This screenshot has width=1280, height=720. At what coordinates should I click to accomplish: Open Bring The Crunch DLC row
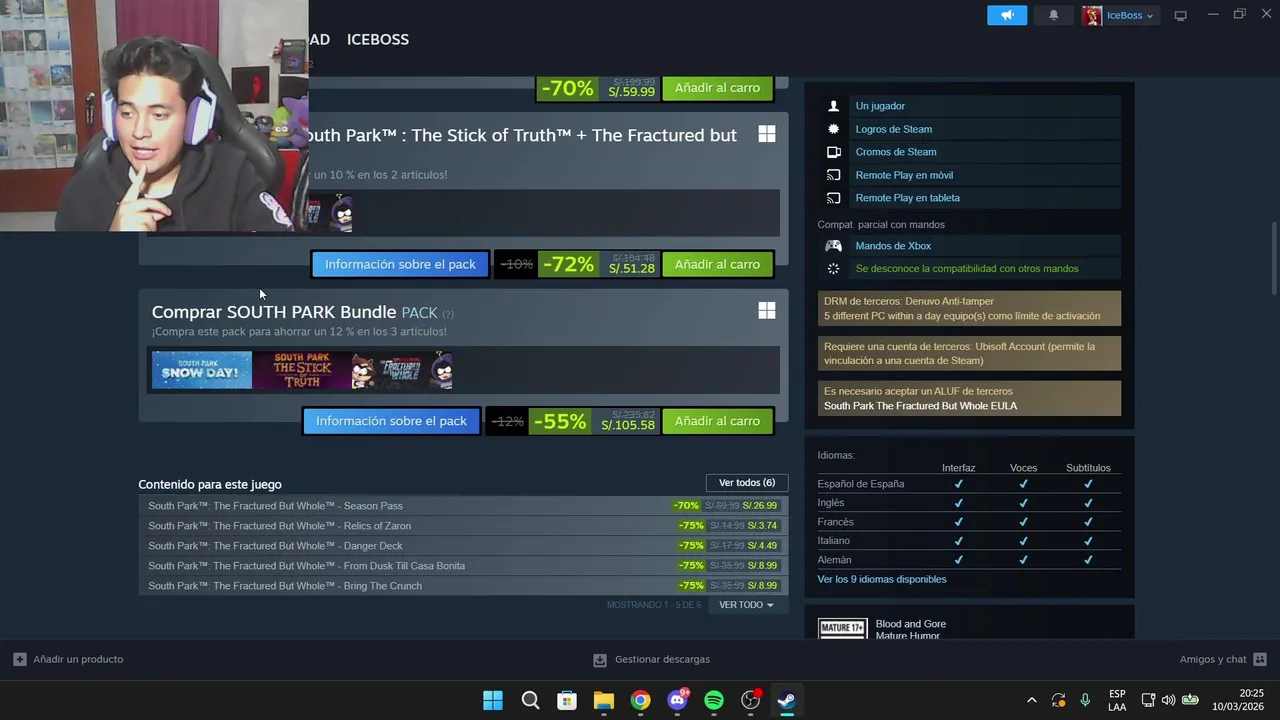463,586
